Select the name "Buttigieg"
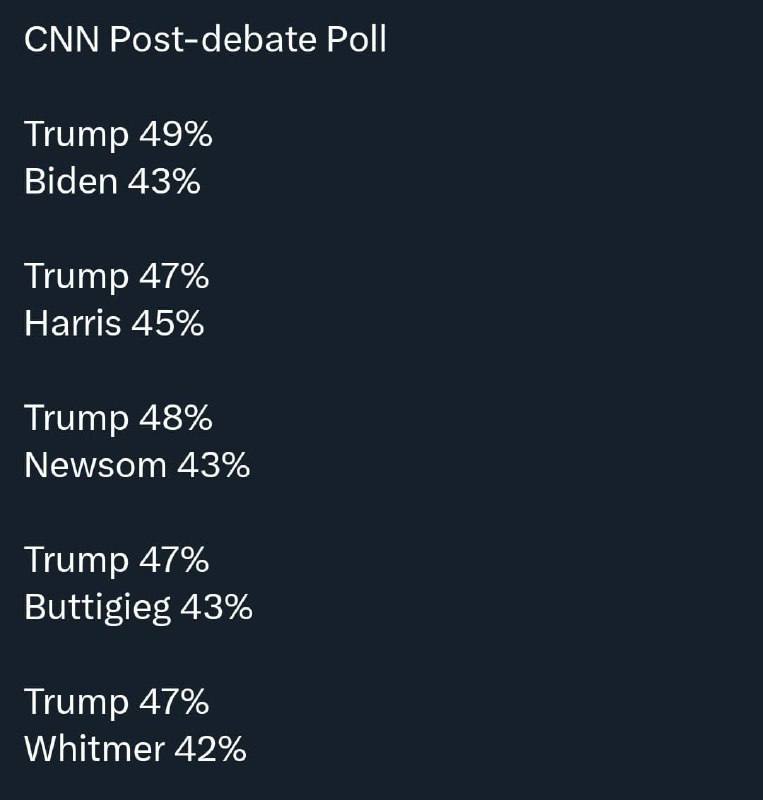This screenshot has height=800, width=763. (x=97, y=608)
